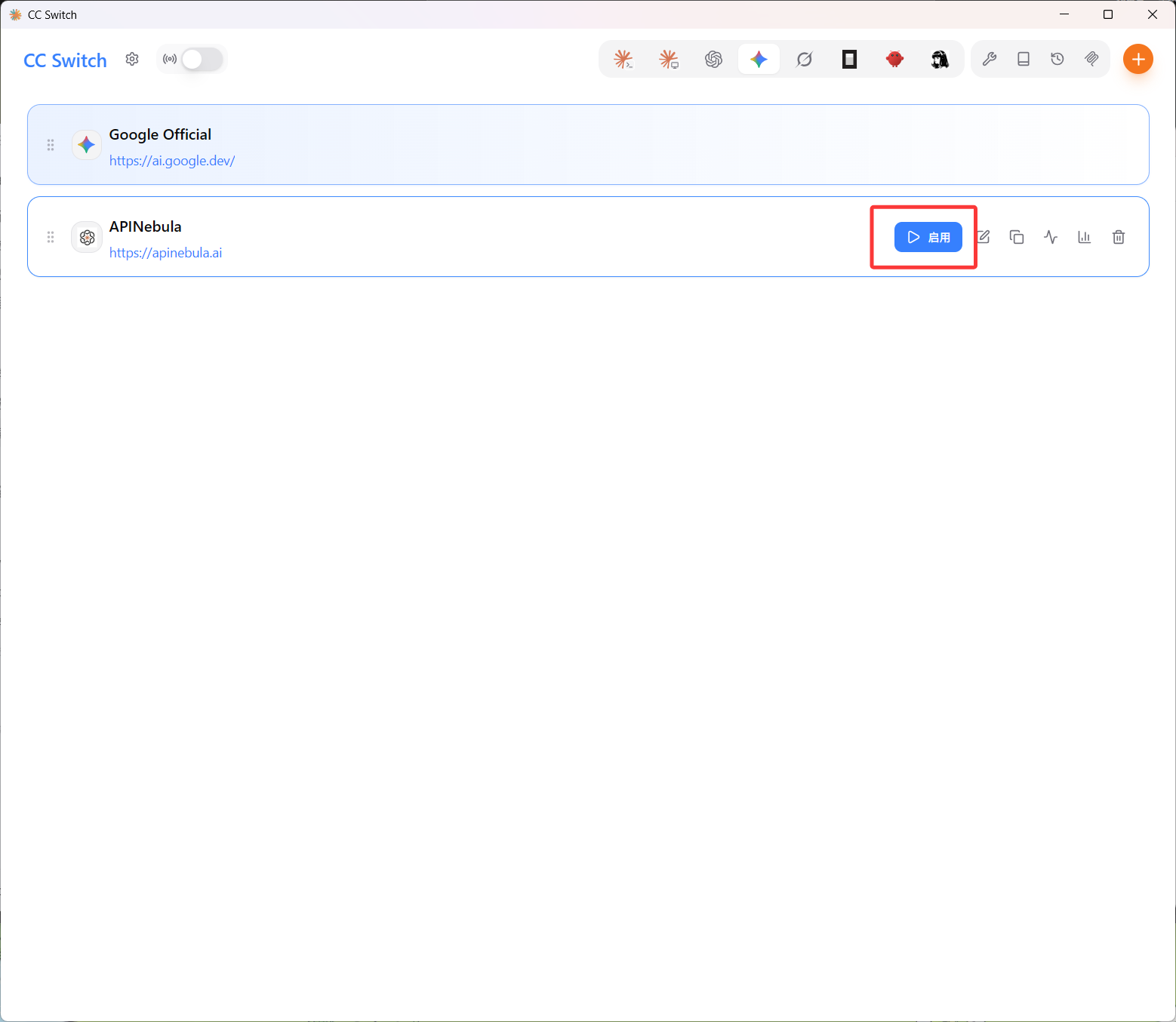The image size is (1176, 1022).
Task: Select the Gemini star app icon
Action: click(759, 59)
